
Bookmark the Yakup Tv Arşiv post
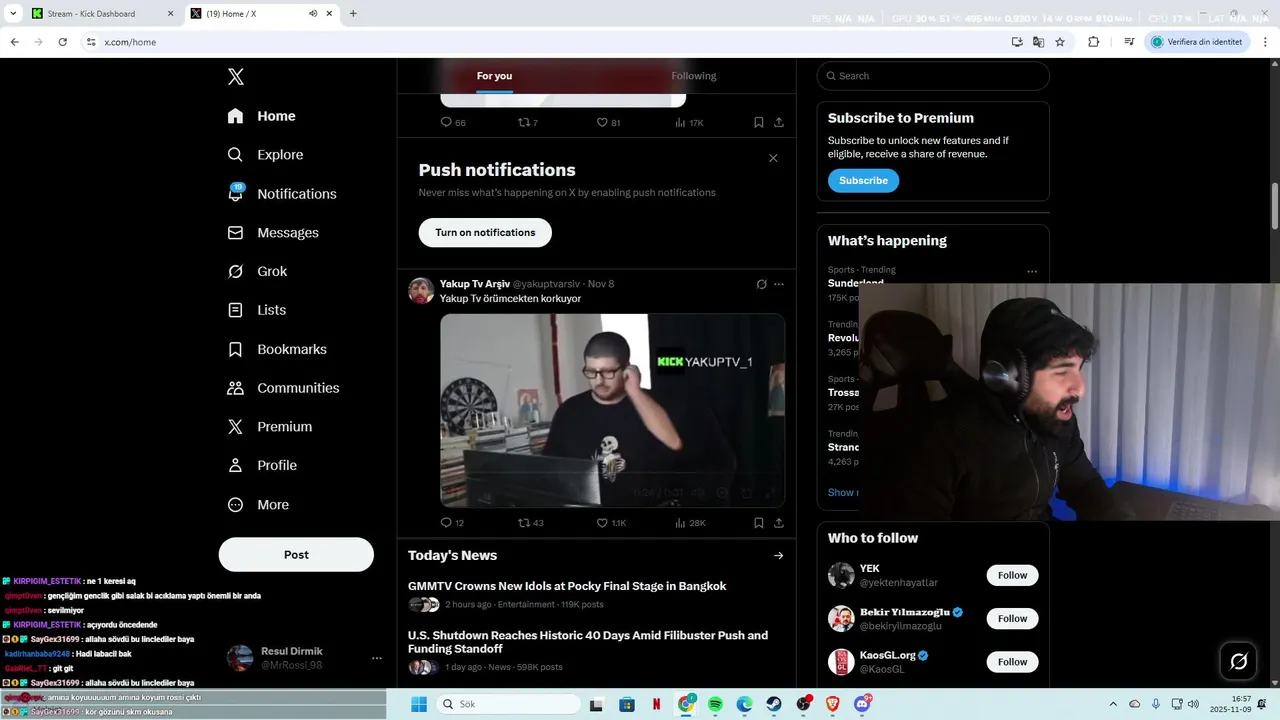[759, 523]
